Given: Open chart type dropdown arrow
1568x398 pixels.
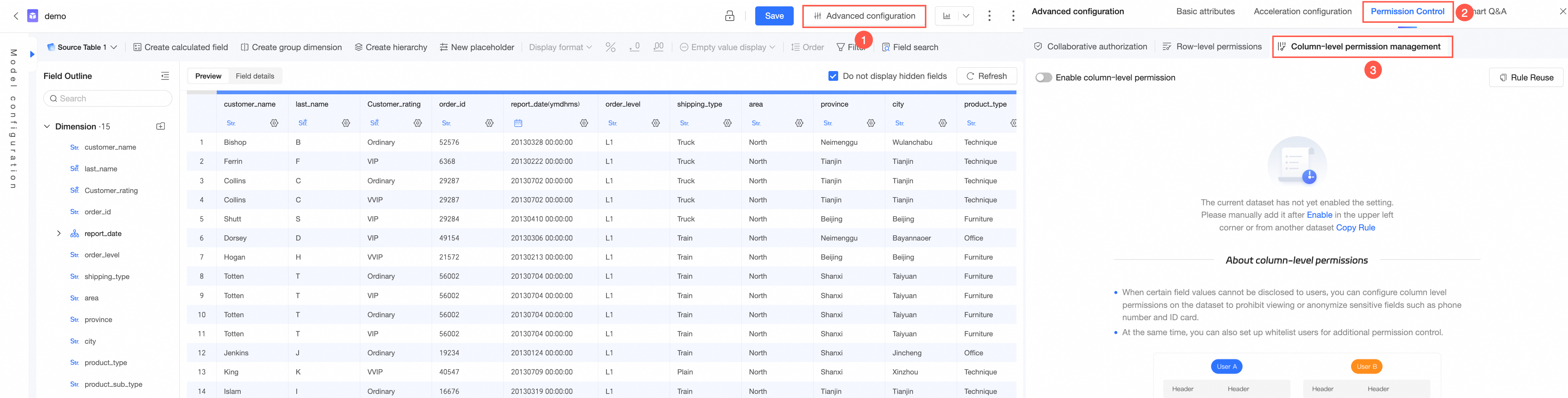Looking at the screenshot, I should 966,16.
